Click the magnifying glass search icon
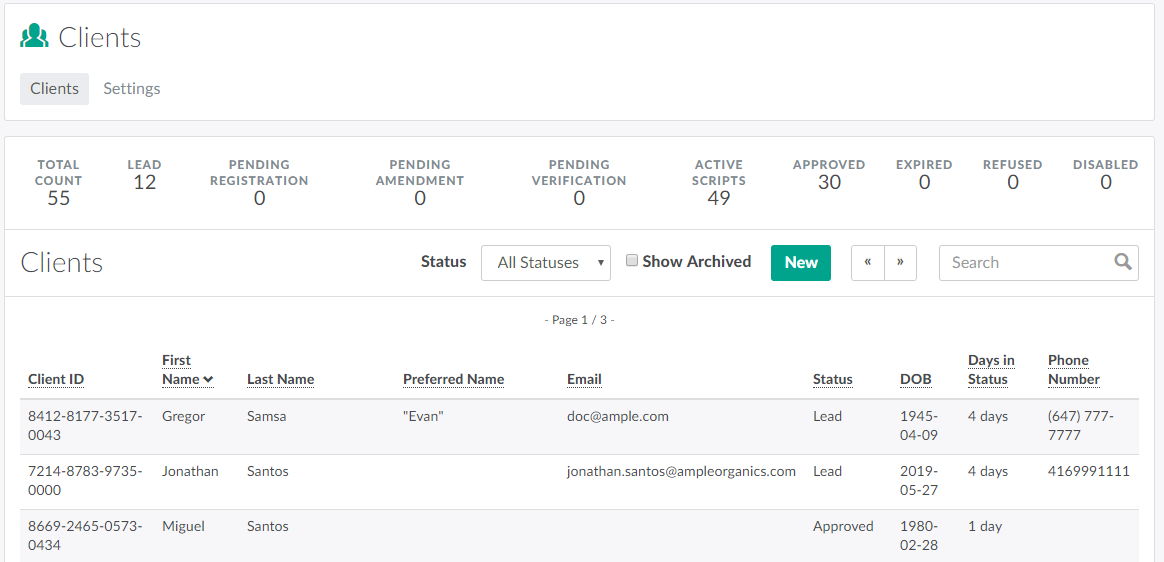Viewport: 1164px width, 562px height. [x=1123, y=262]
